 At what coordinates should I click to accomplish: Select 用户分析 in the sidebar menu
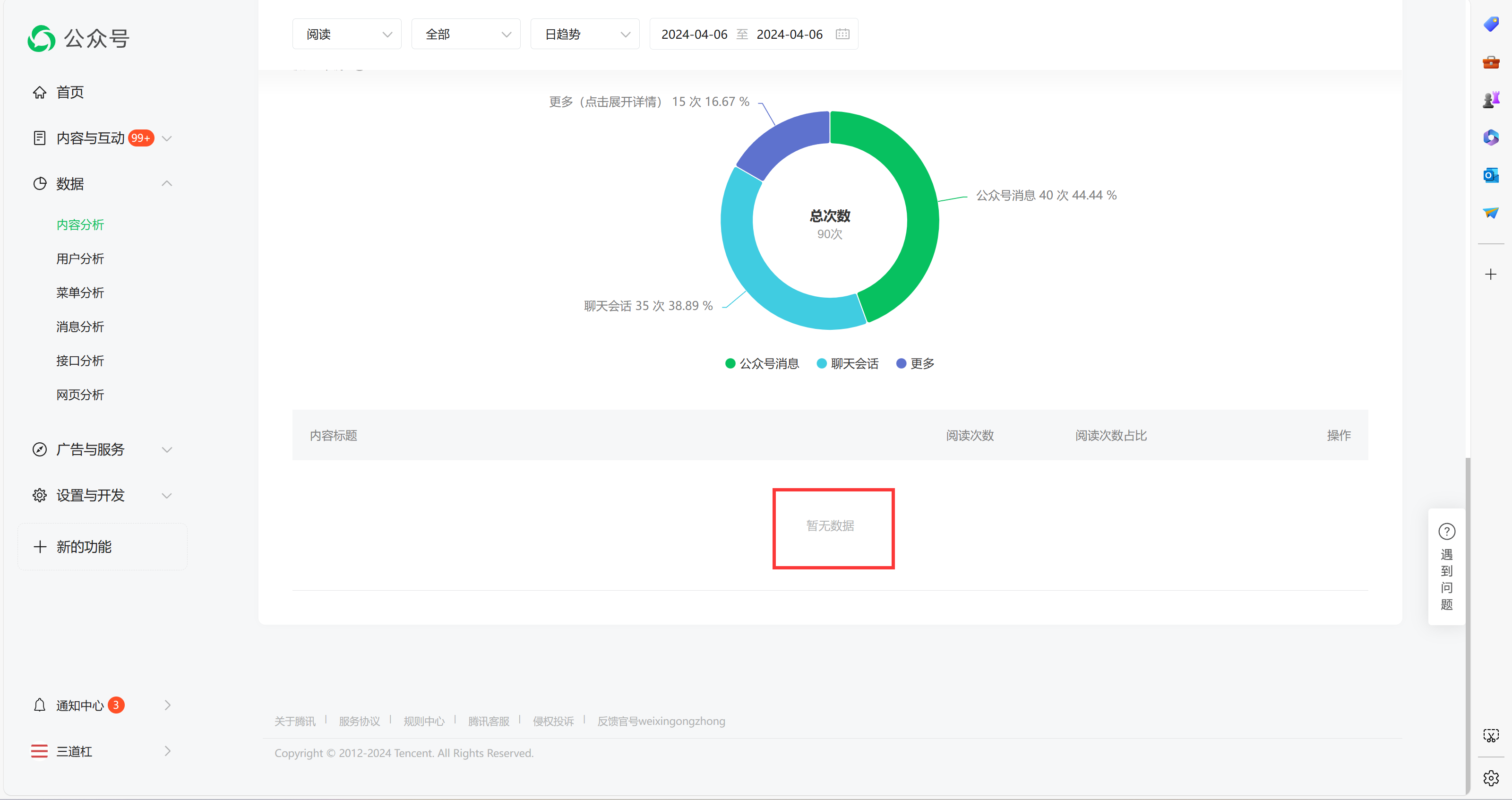point(80,259)
